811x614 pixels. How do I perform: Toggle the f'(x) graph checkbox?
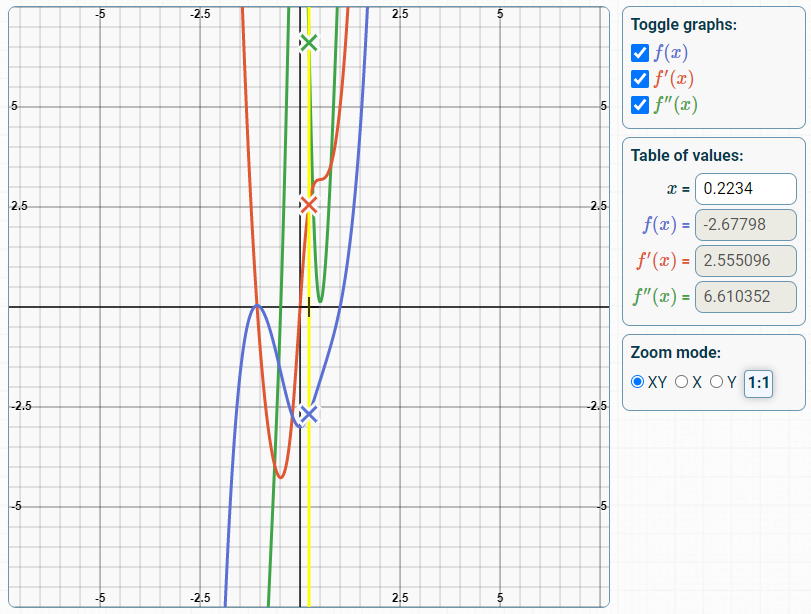(x=640, y=79)
